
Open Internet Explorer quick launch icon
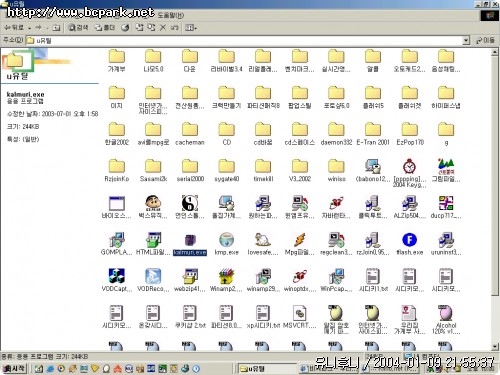50,369
